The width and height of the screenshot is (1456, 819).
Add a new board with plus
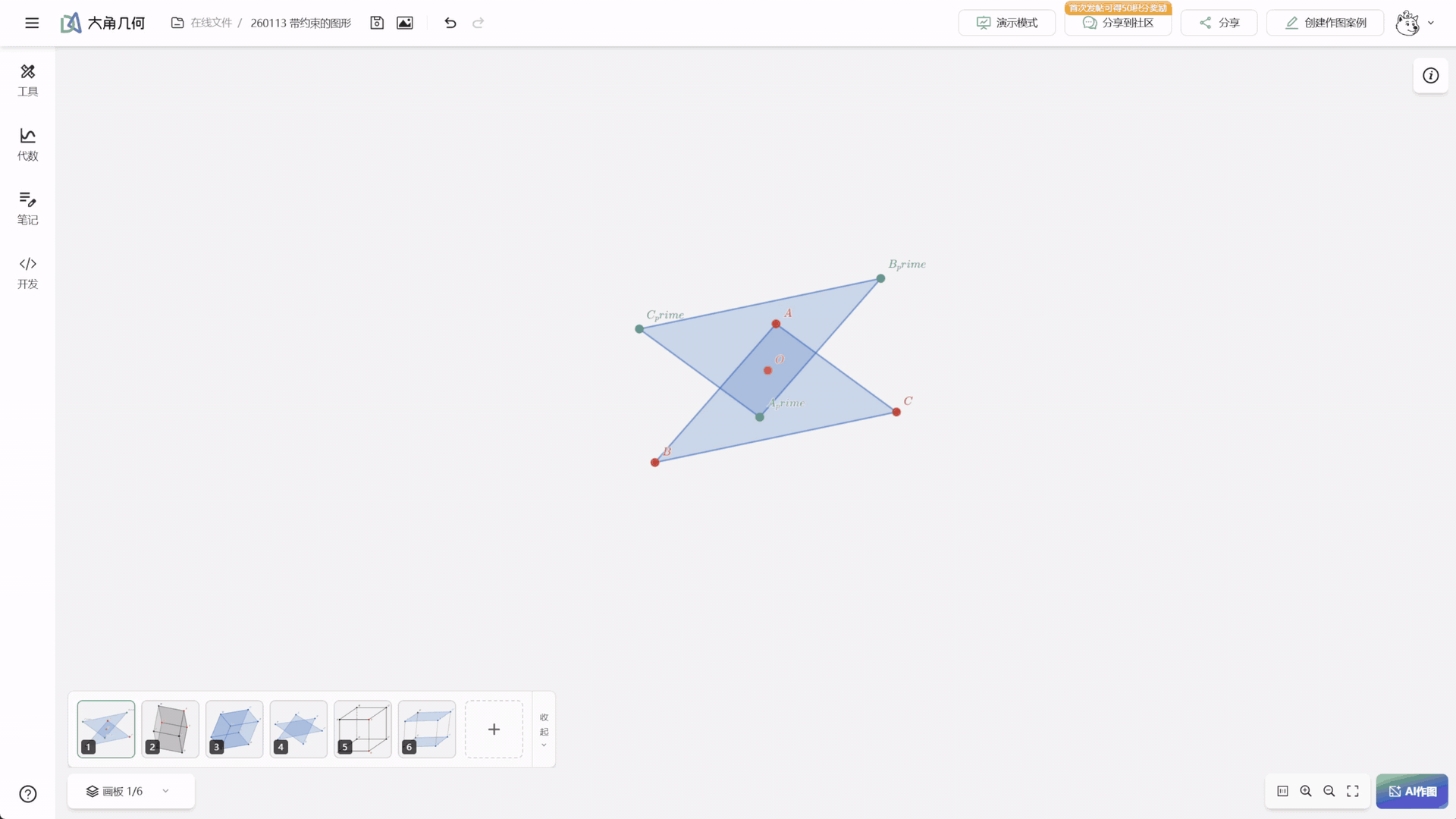click(494, 729)
